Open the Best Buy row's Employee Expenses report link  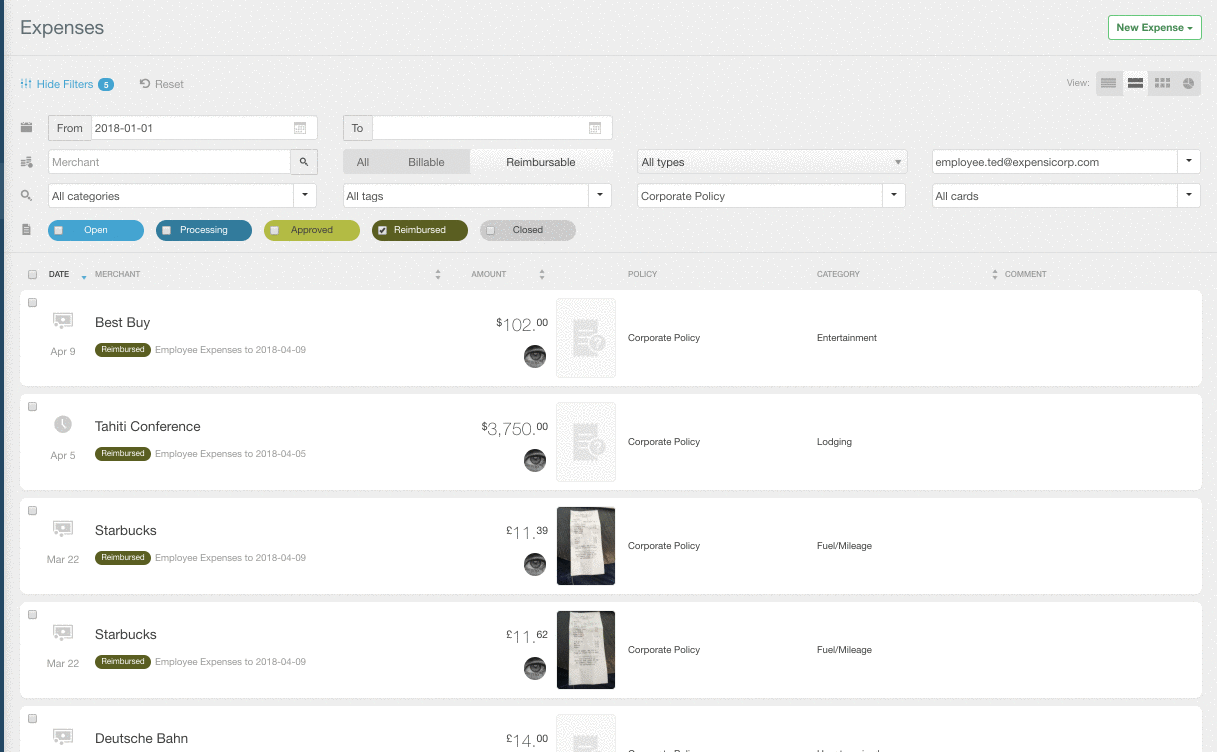[x=230, y=350]
